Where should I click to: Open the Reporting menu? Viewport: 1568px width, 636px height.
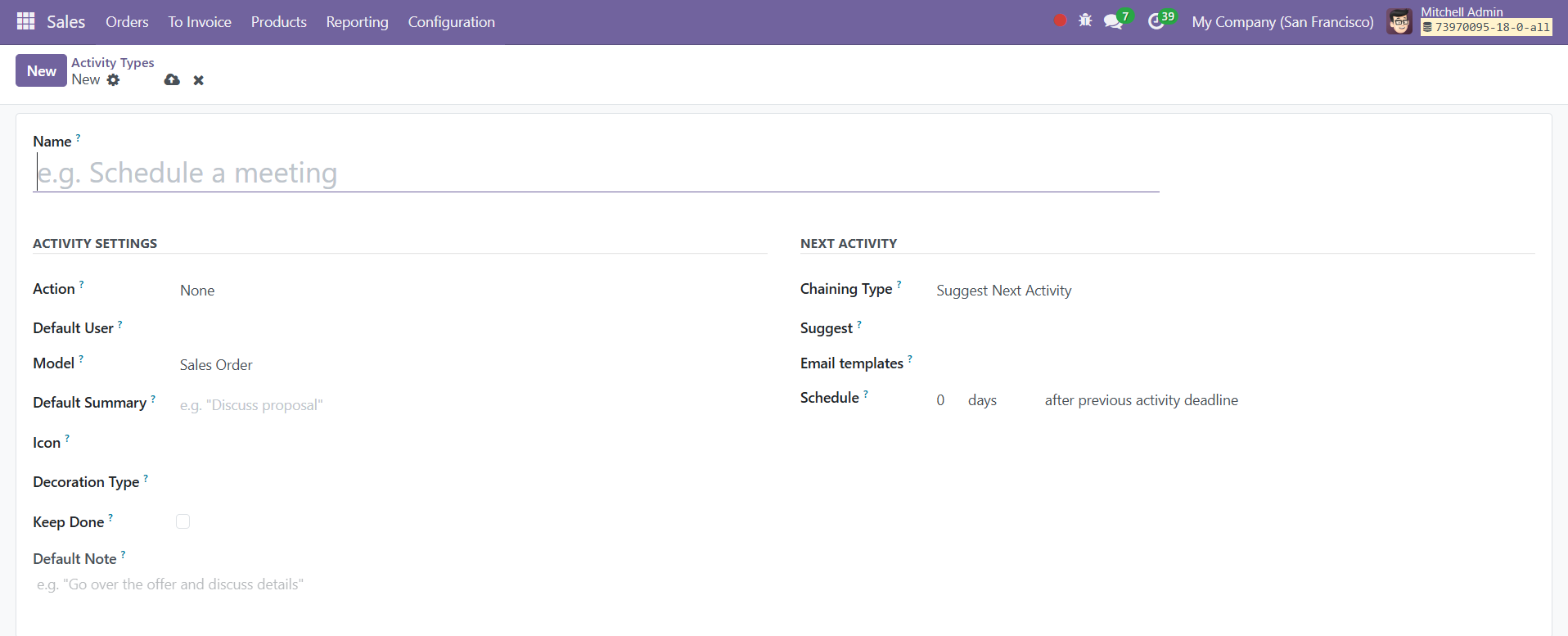click(358, 22)
